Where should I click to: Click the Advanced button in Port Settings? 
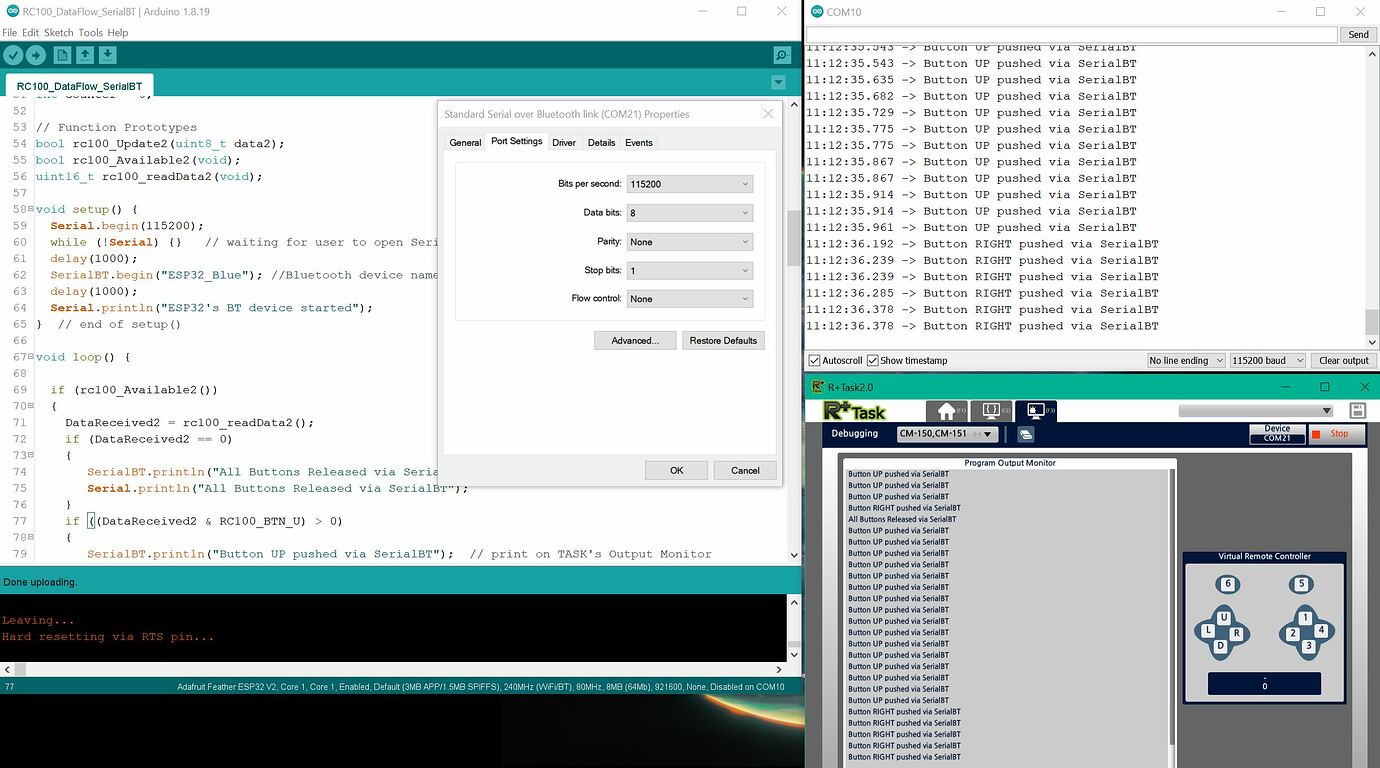coord(635,340)
